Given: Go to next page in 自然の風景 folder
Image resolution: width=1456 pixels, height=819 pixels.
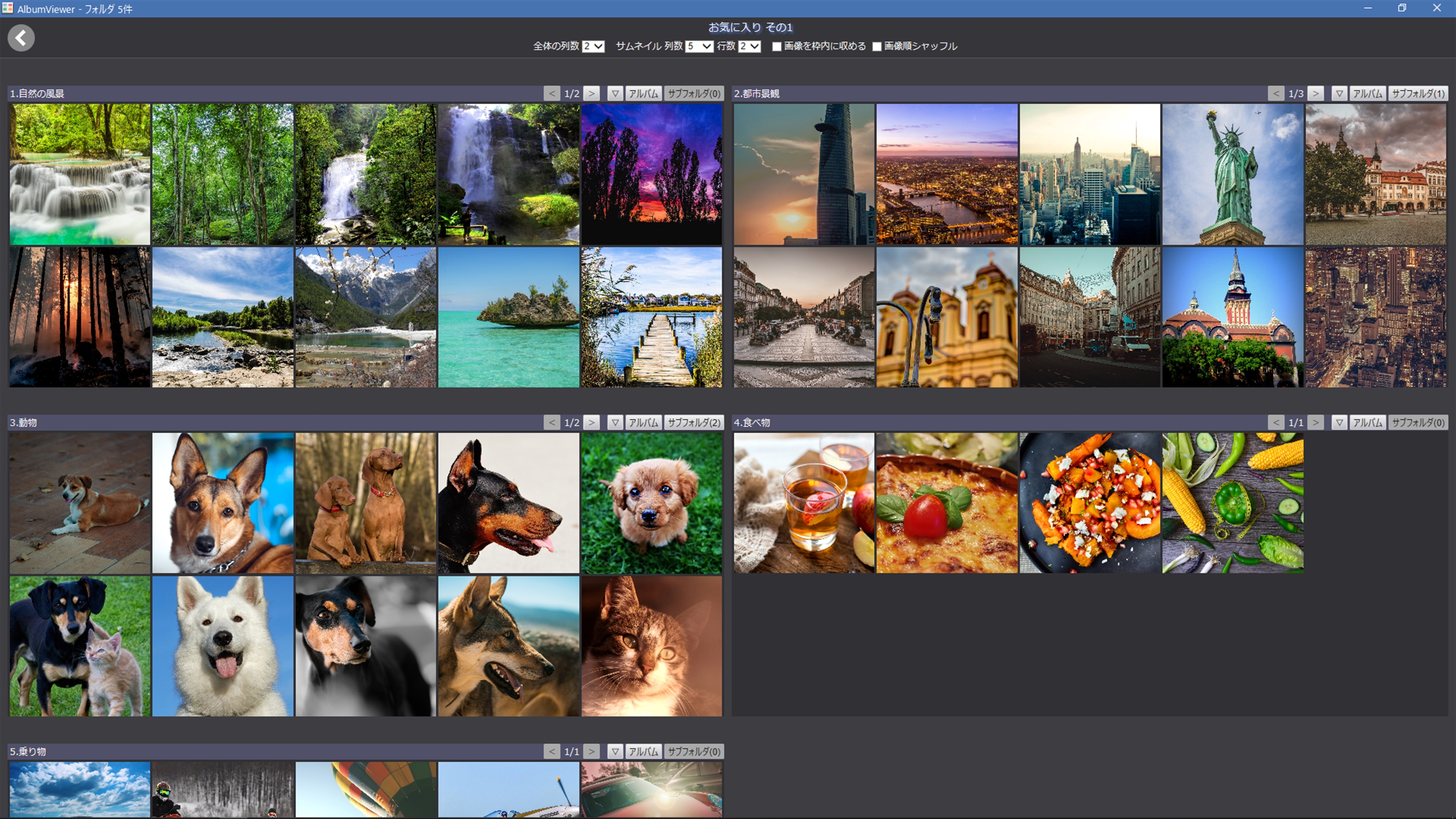Looking at the screenshot, I should [x=591, y=93].
